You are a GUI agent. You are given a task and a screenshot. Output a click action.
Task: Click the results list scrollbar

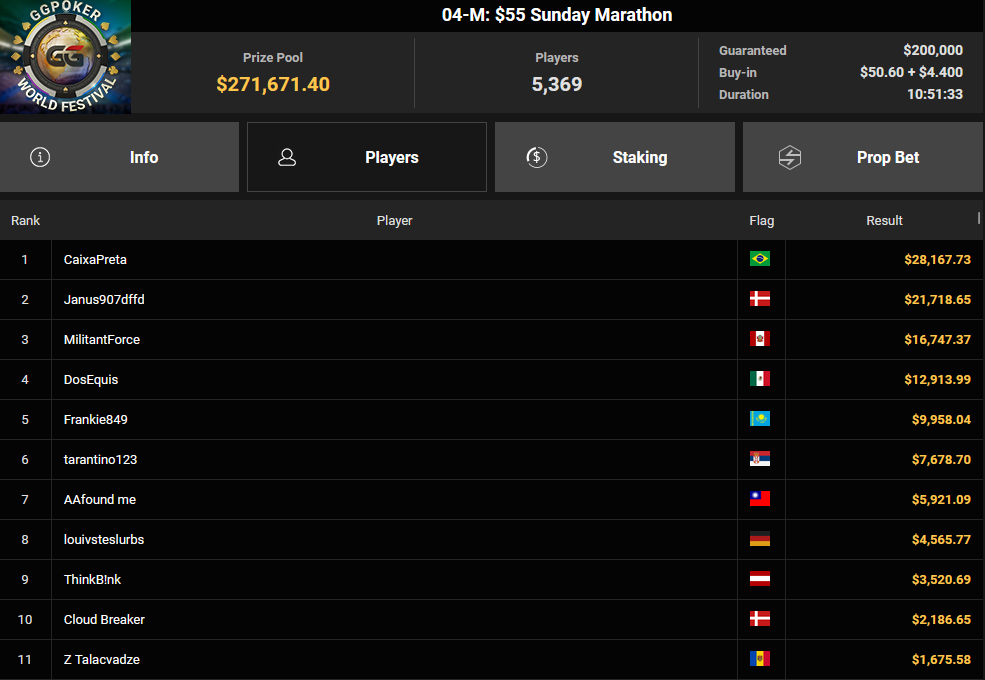(979, 218)
